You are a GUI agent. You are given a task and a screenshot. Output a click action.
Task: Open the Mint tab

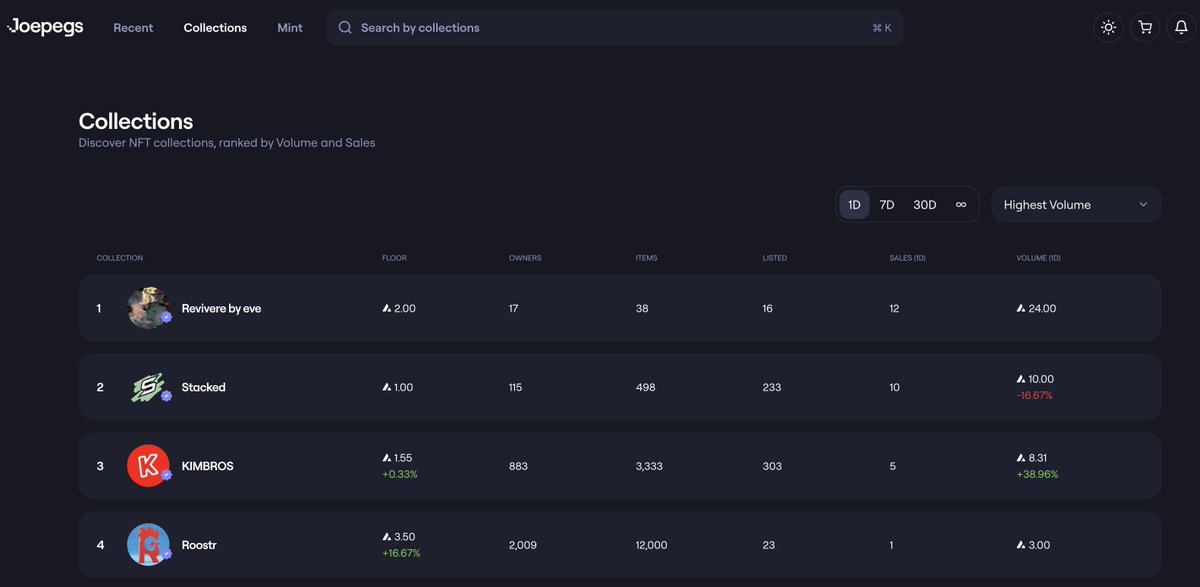point(290,28)
